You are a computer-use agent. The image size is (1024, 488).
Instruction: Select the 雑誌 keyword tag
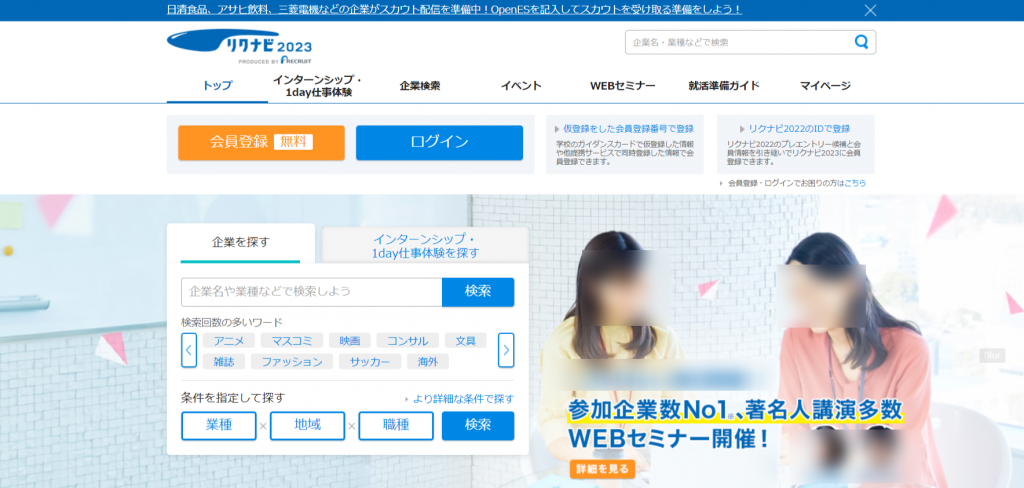coord(224,361)
